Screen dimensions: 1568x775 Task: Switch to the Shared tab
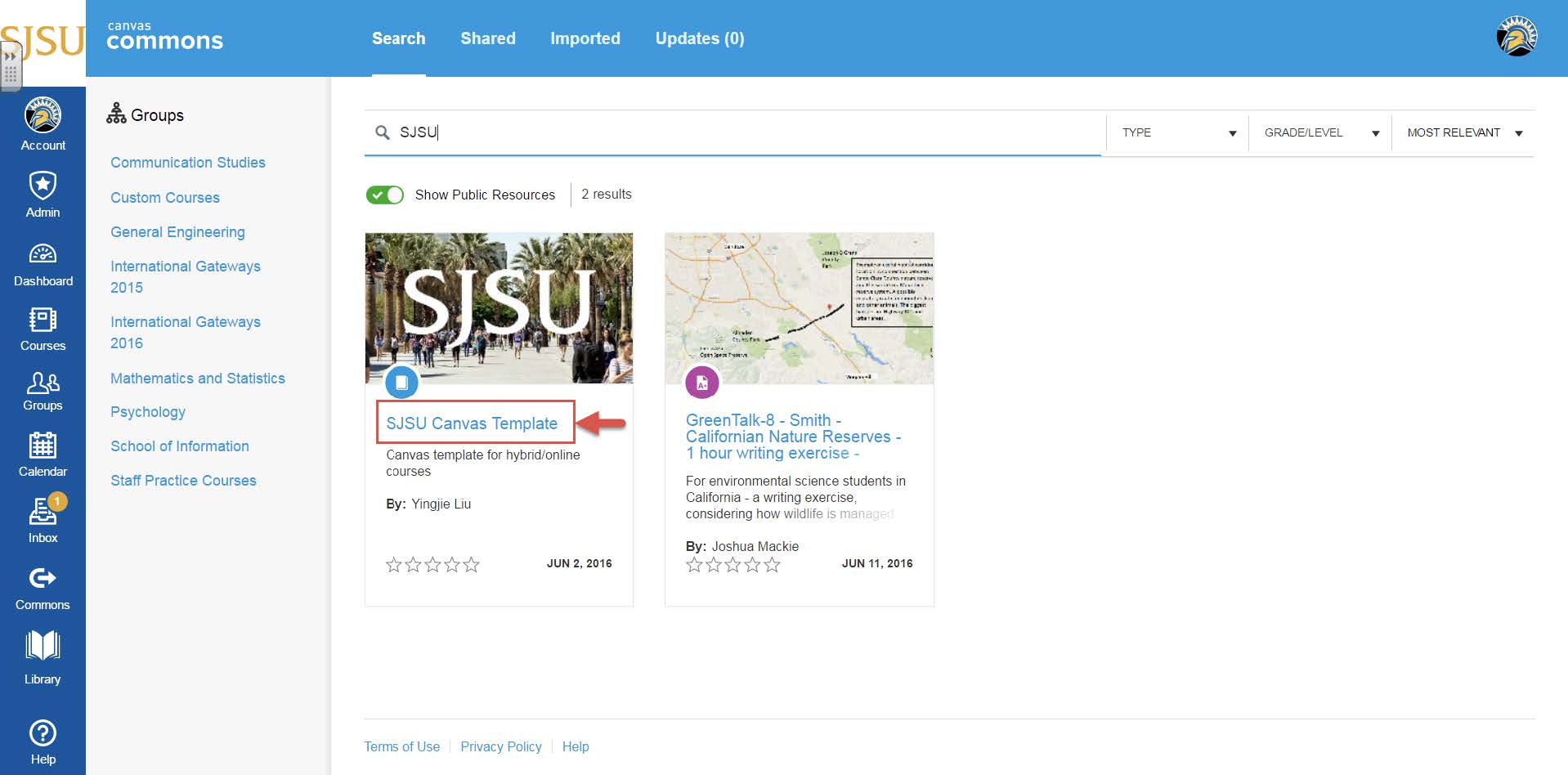[487, 38]
